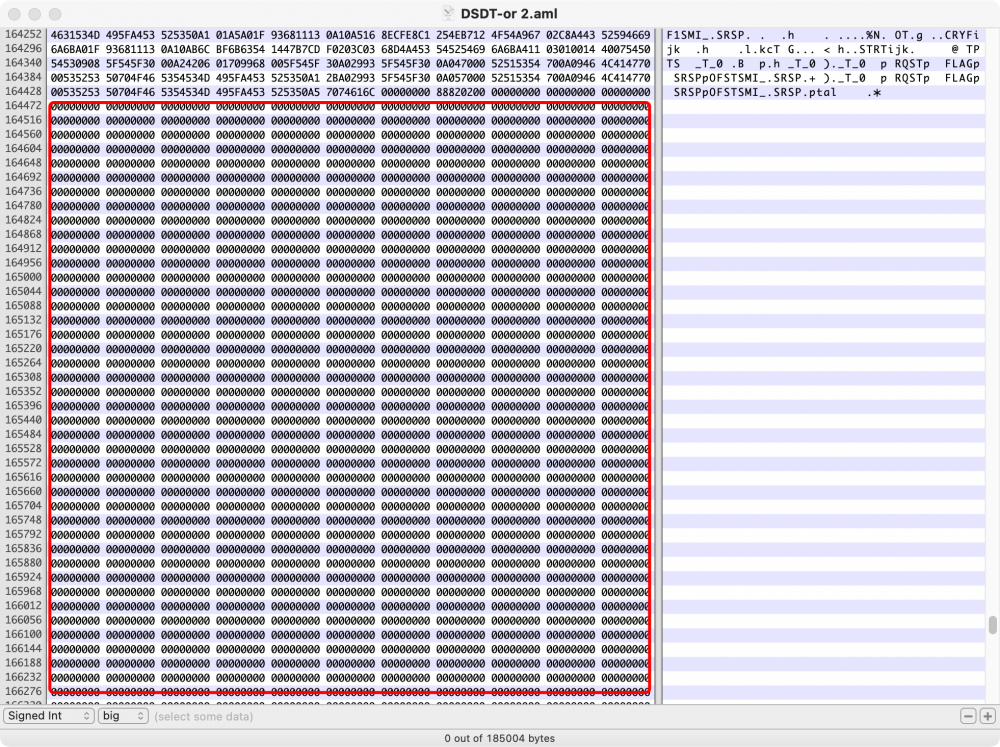Select hex value 0A057000
Viewport: 1000px width, 747px height.
(460, 78)
